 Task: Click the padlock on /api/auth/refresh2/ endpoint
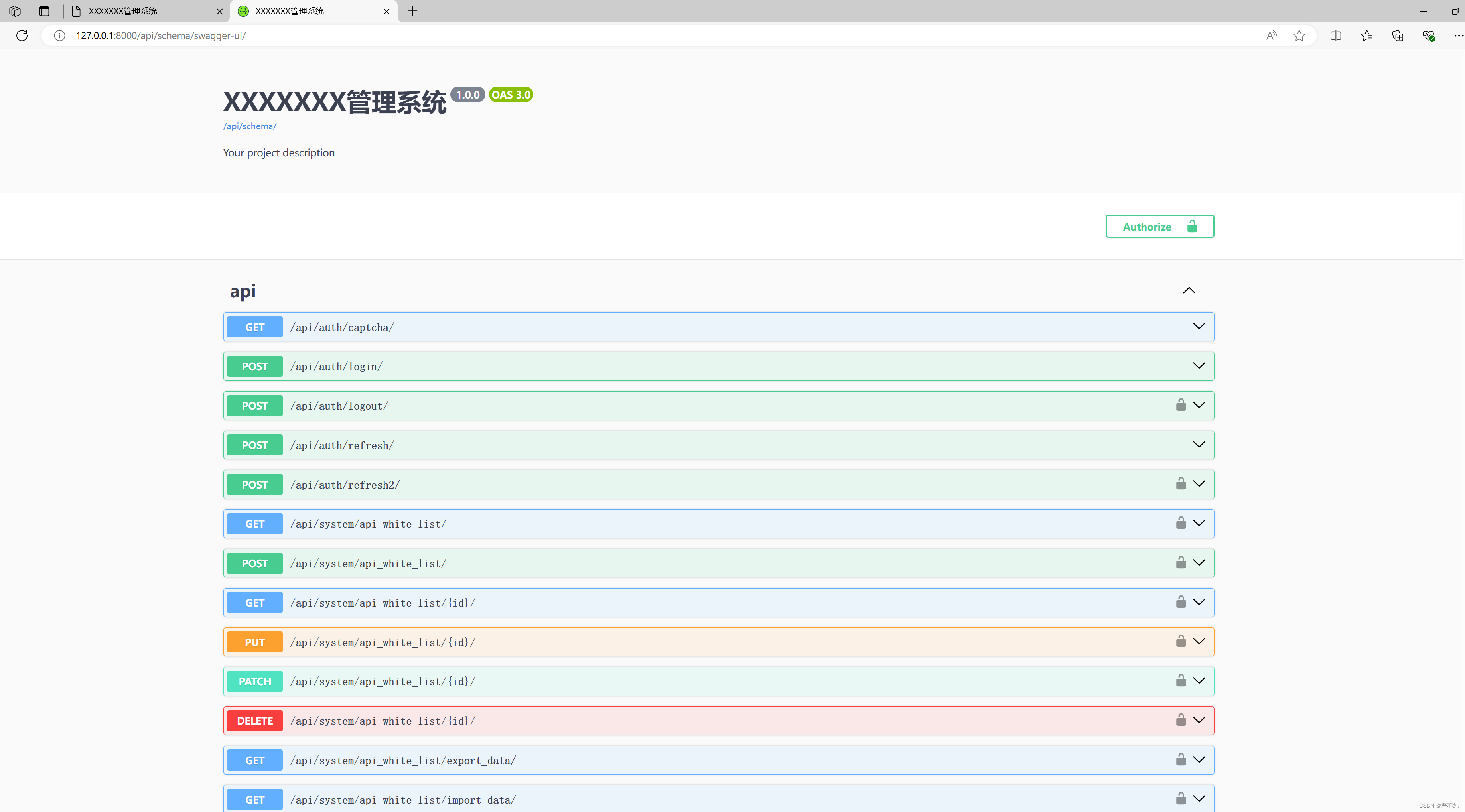coord(1181,483)
